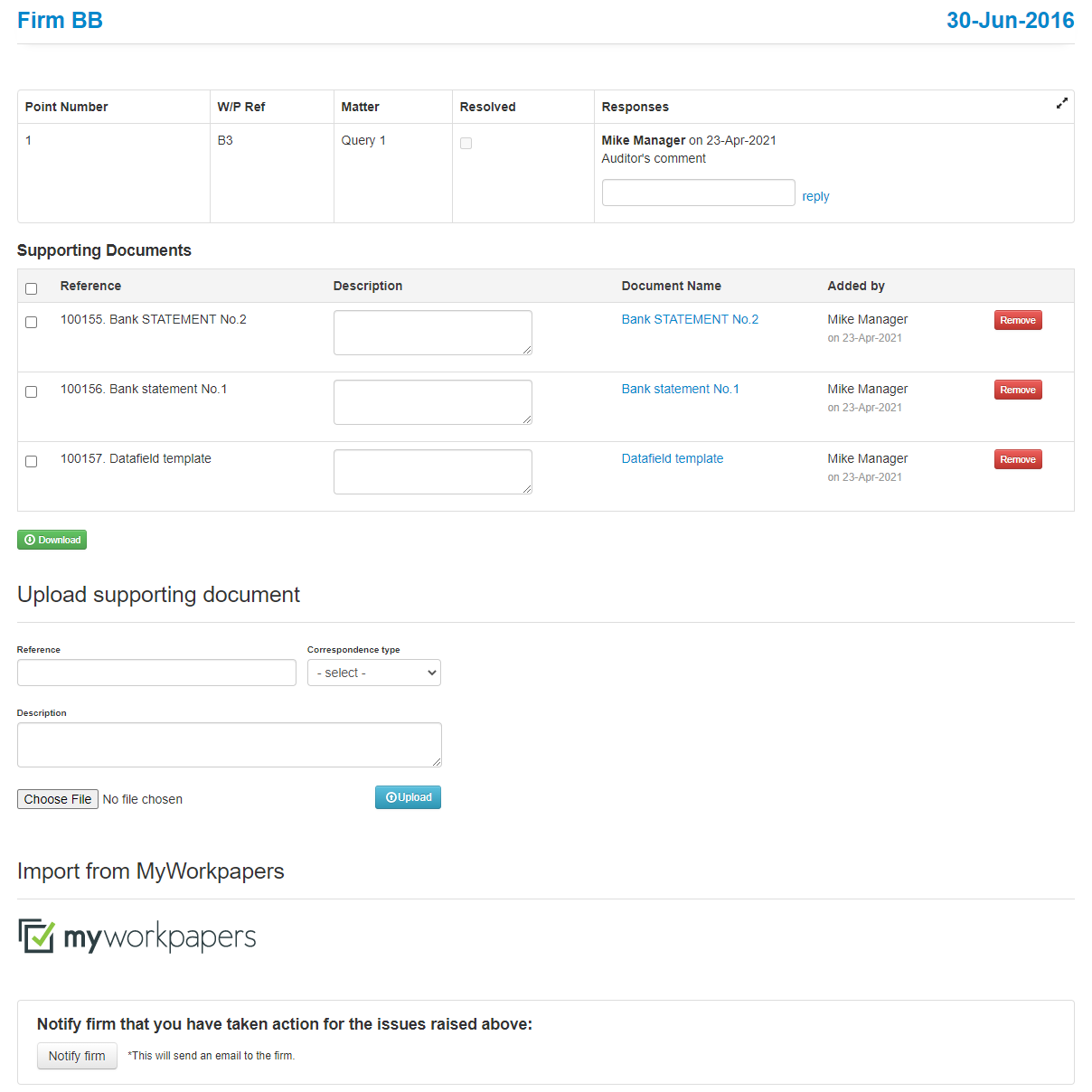The height and width of the screenshot is (1092, 1092).
Task: Expand the Responses column using arrows icon
Action: pyautogui.click(x=1061, y=103)
